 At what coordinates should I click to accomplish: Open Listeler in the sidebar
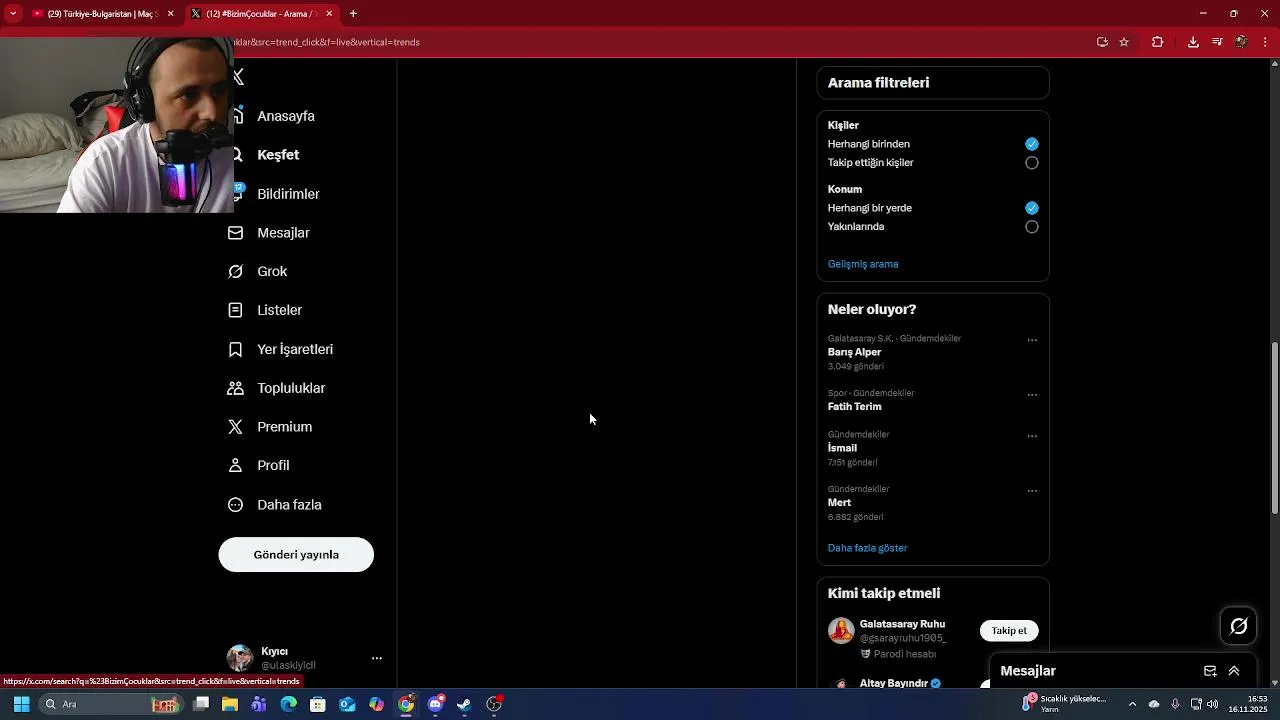[279, 310]
